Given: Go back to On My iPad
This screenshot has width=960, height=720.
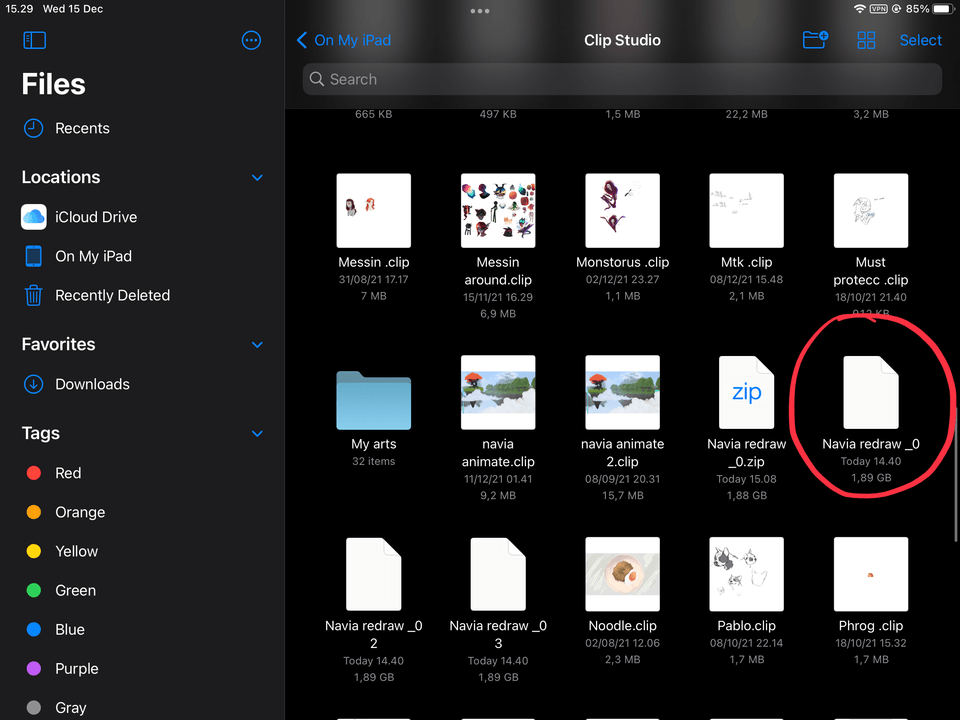Looking at the screenshot, I should 344,40.
